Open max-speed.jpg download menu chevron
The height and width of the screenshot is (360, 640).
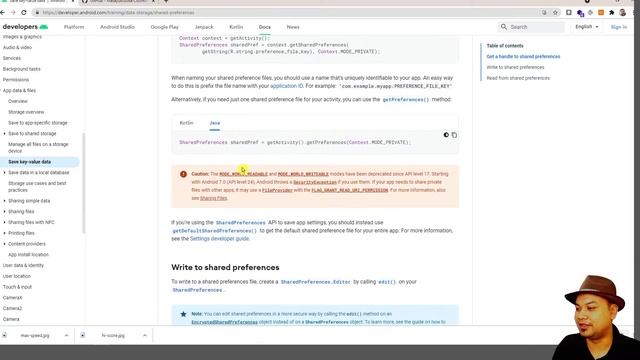pyautogui.click(x=66, y=336)
